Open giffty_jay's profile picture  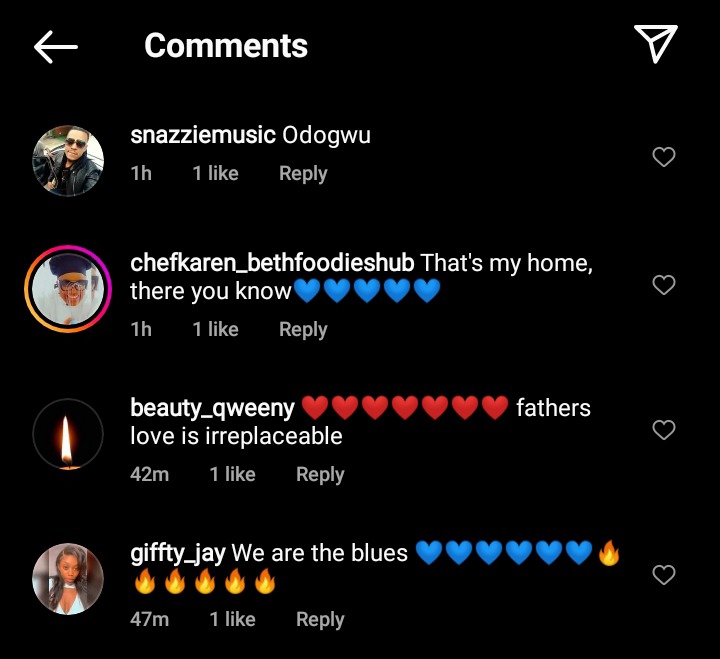[x=68, y=579]
